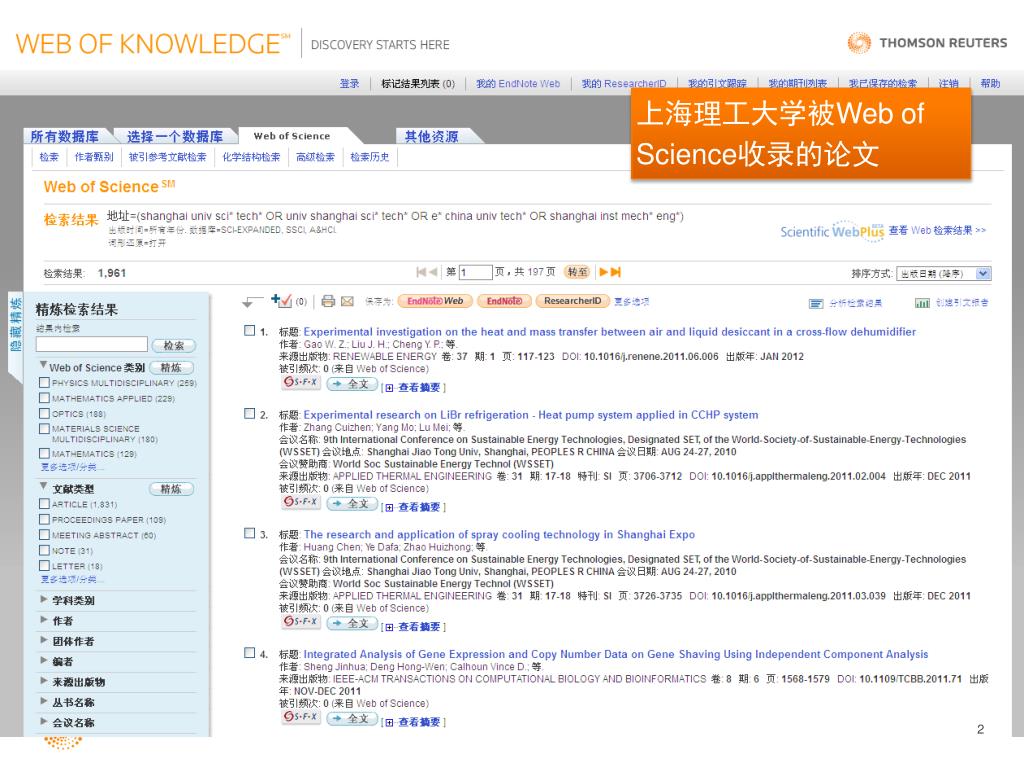Open 全文 full text for result 4
Image resolution: width=1024 pixels, height=768 pixels.
pos(352,718)
